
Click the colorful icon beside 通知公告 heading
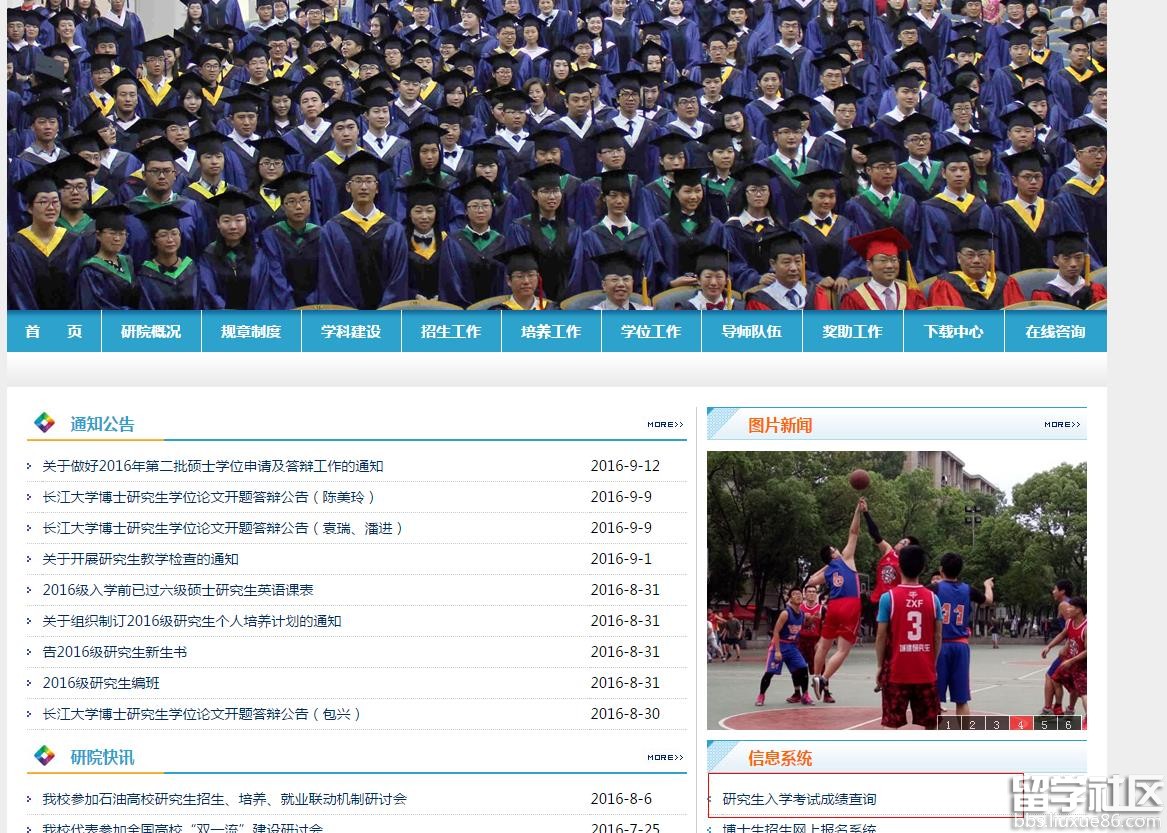[x=45, y=423]
